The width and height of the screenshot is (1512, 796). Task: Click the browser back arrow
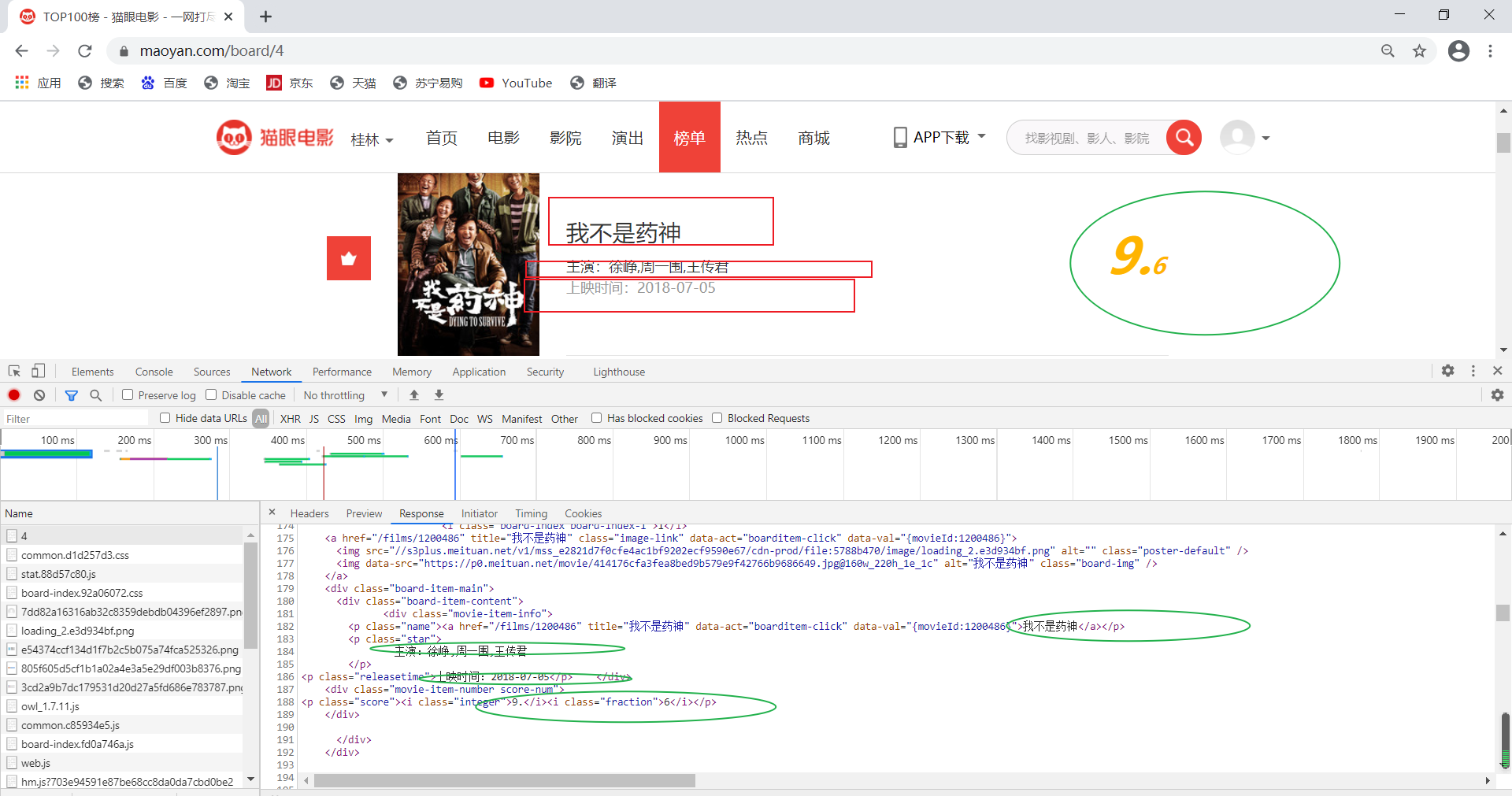(x=21, y=51)
